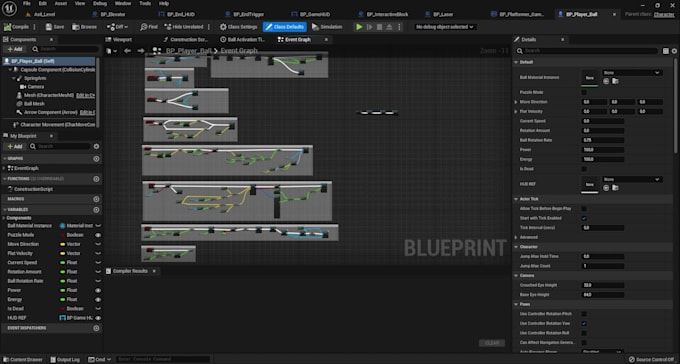The height and width of the screenshot is (364, 680).
Task: Click Add in My Blueprint panel
Action: point(15,147)
